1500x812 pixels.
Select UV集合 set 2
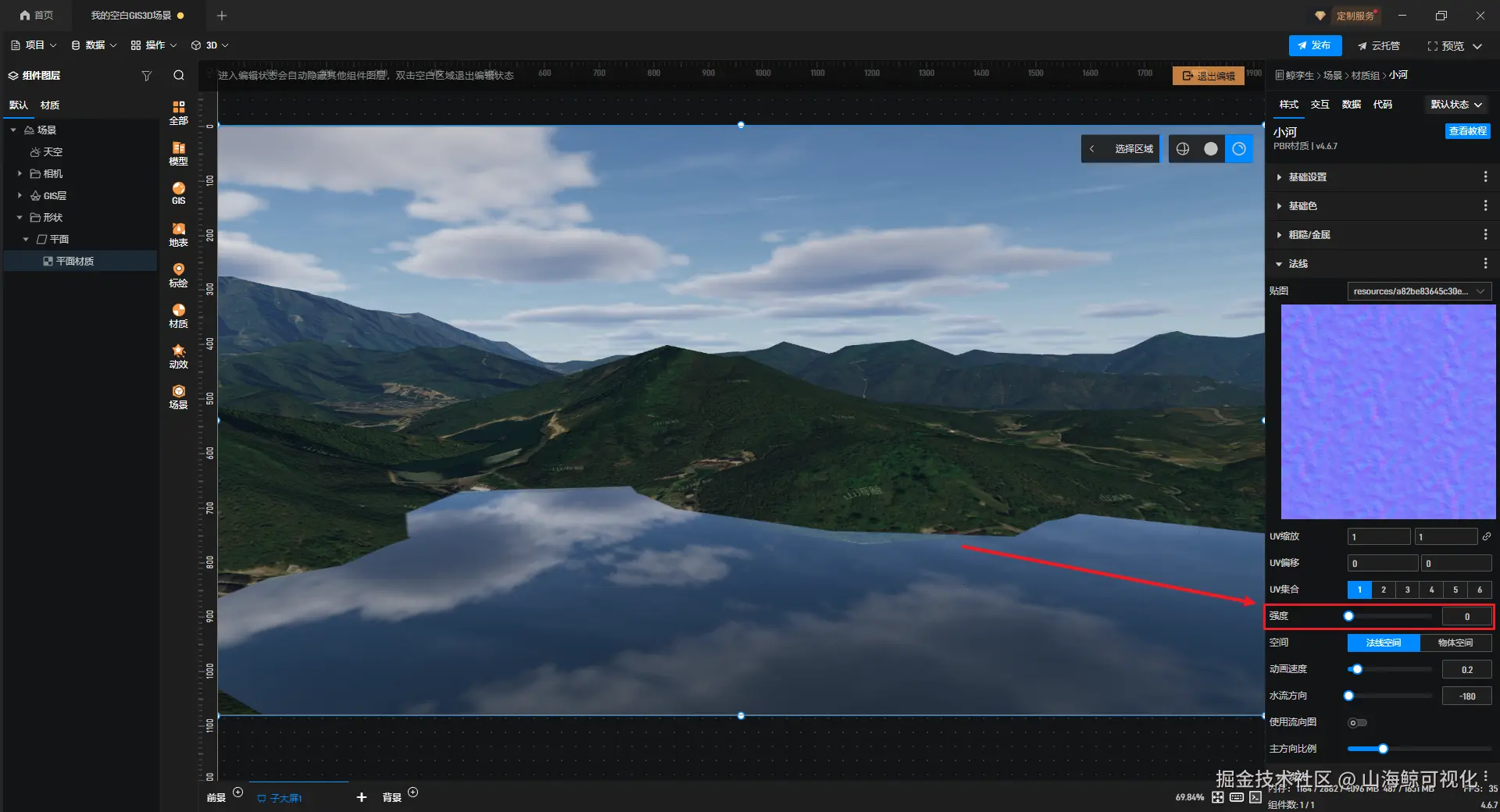coord(1384,589)
